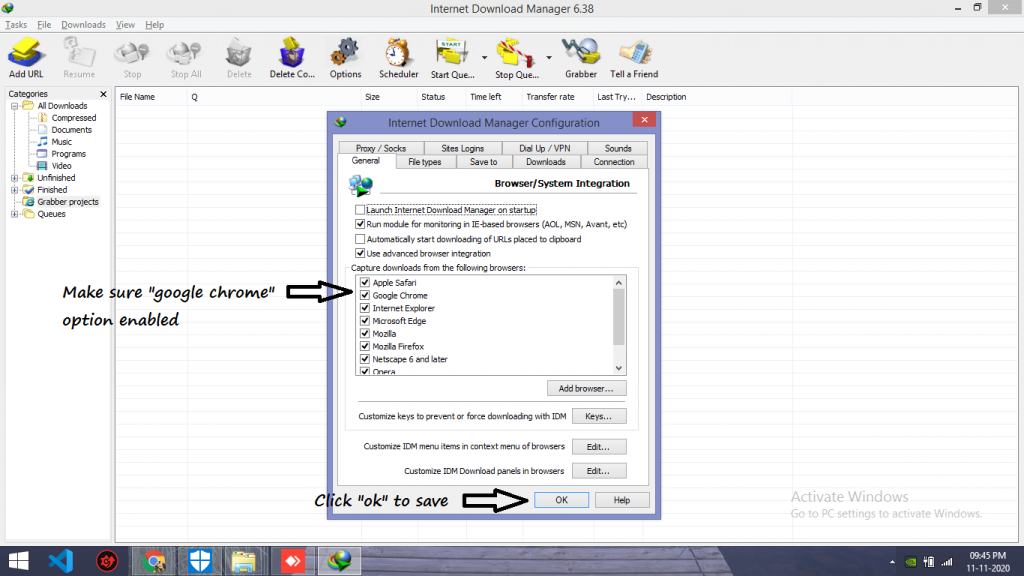The image size is (1024, 576).
Task: Click the Add URL toolbar icon
Action: (x=26, y=57)
